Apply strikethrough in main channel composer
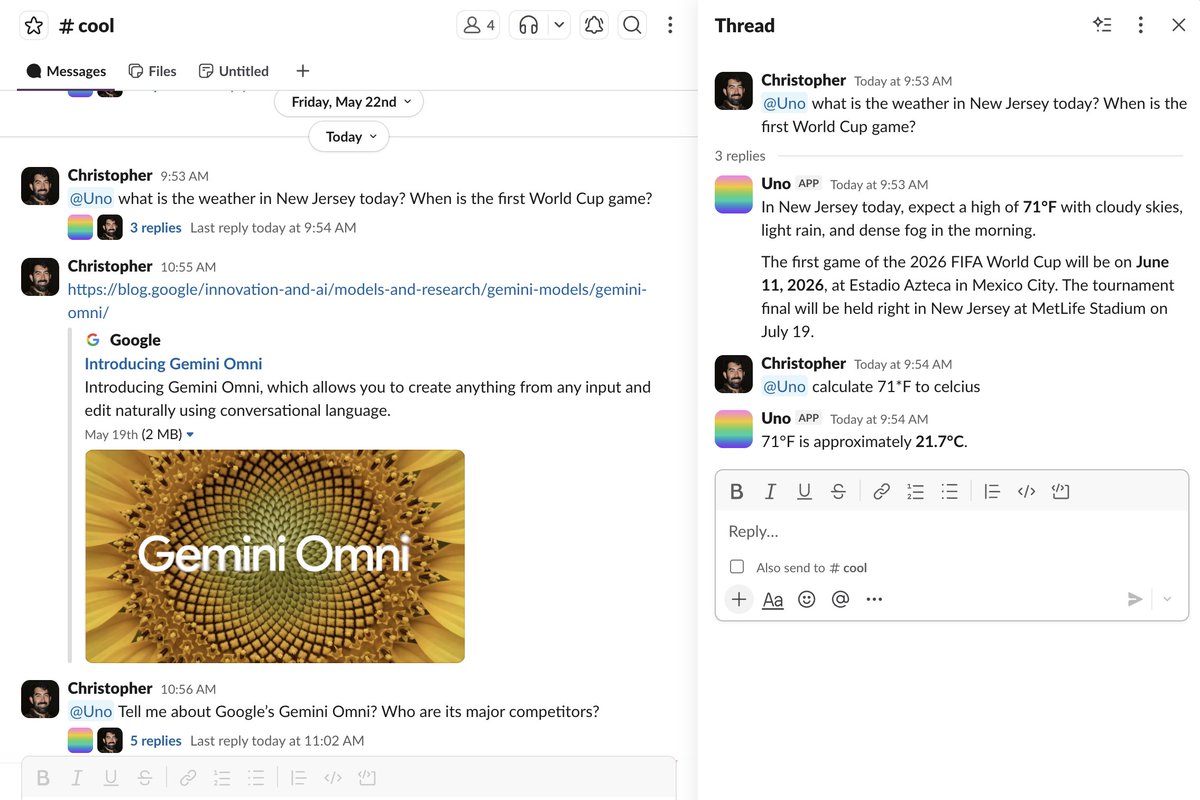Screen dimensions: 1200x800 tap(145, 777)
